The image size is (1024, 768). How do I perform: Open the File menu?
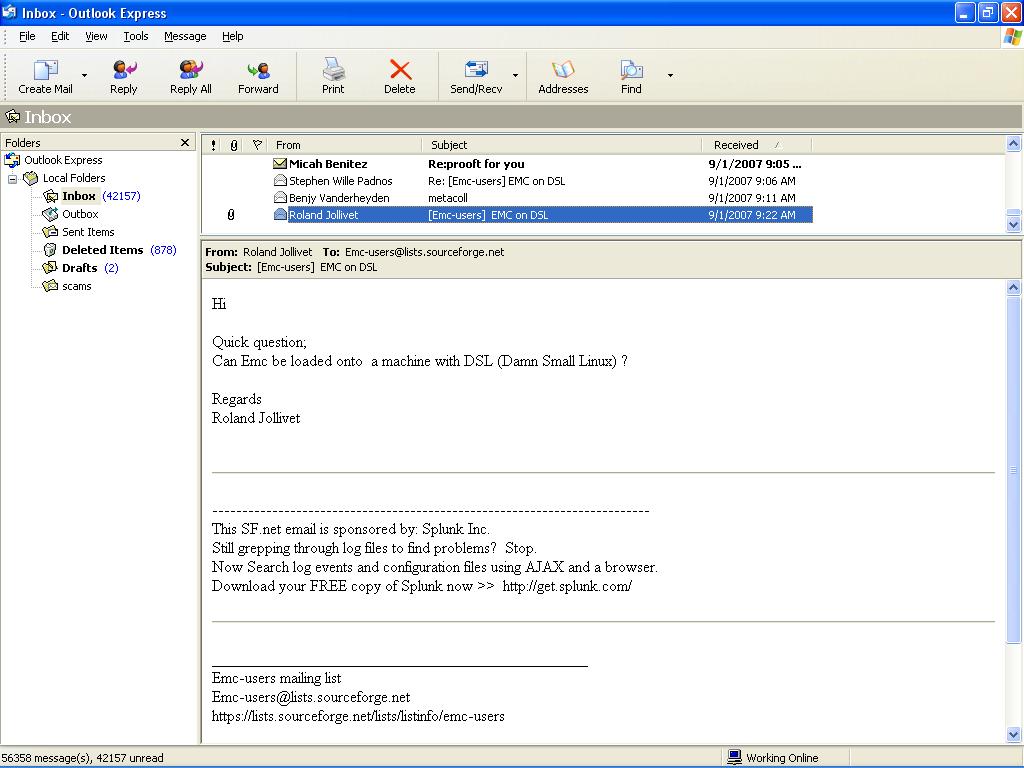coord(27,37)
